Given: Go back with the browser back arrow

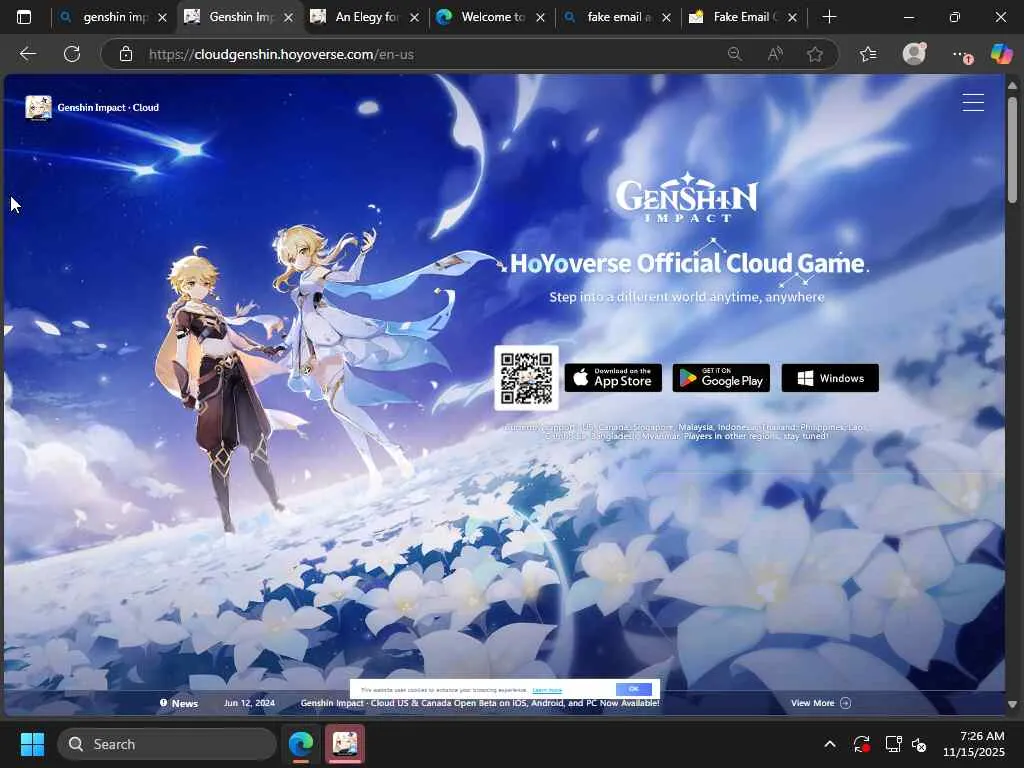Looking at the screenshot, I should click(27, 54).
